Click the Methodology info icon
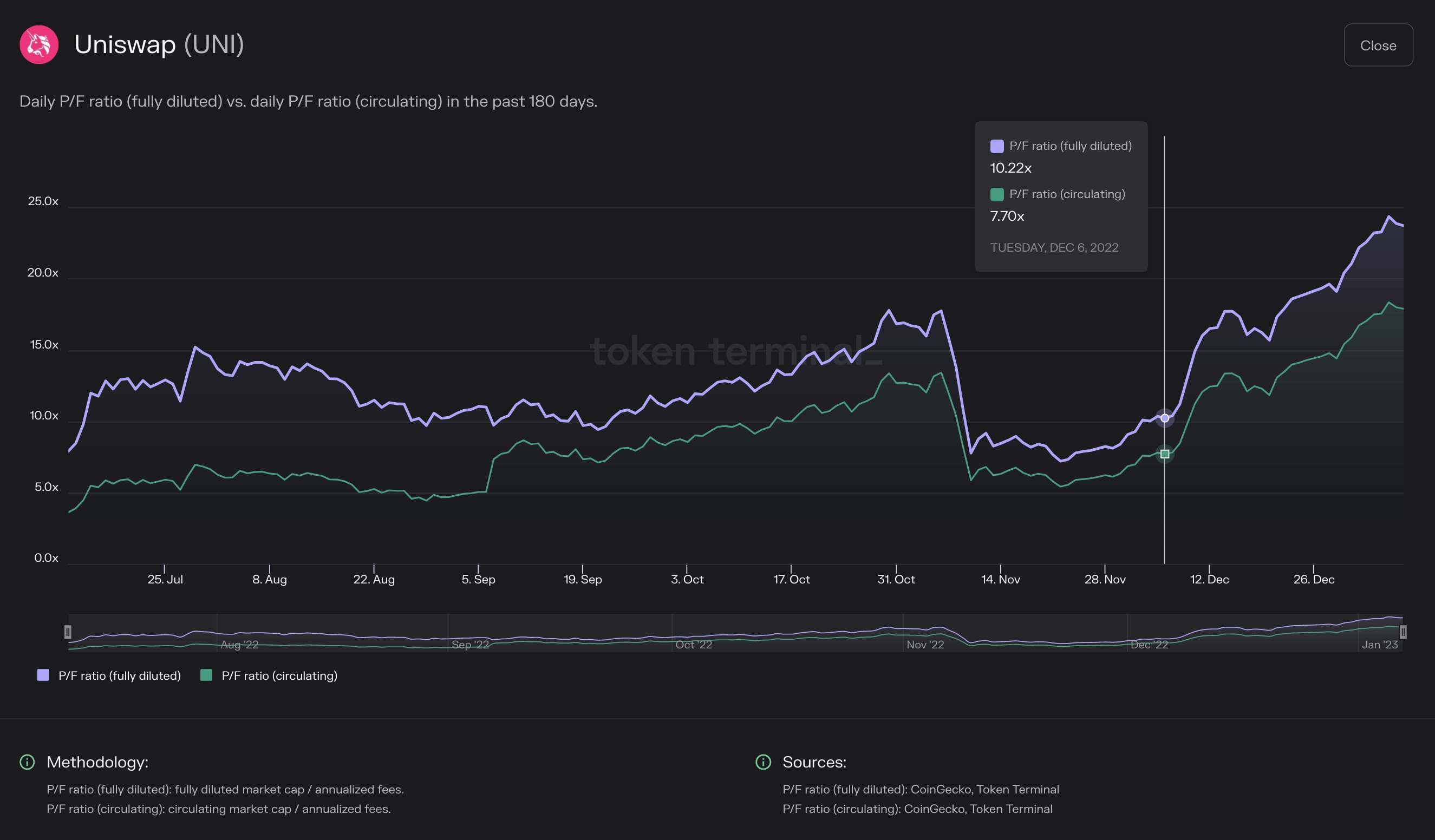 27,762
